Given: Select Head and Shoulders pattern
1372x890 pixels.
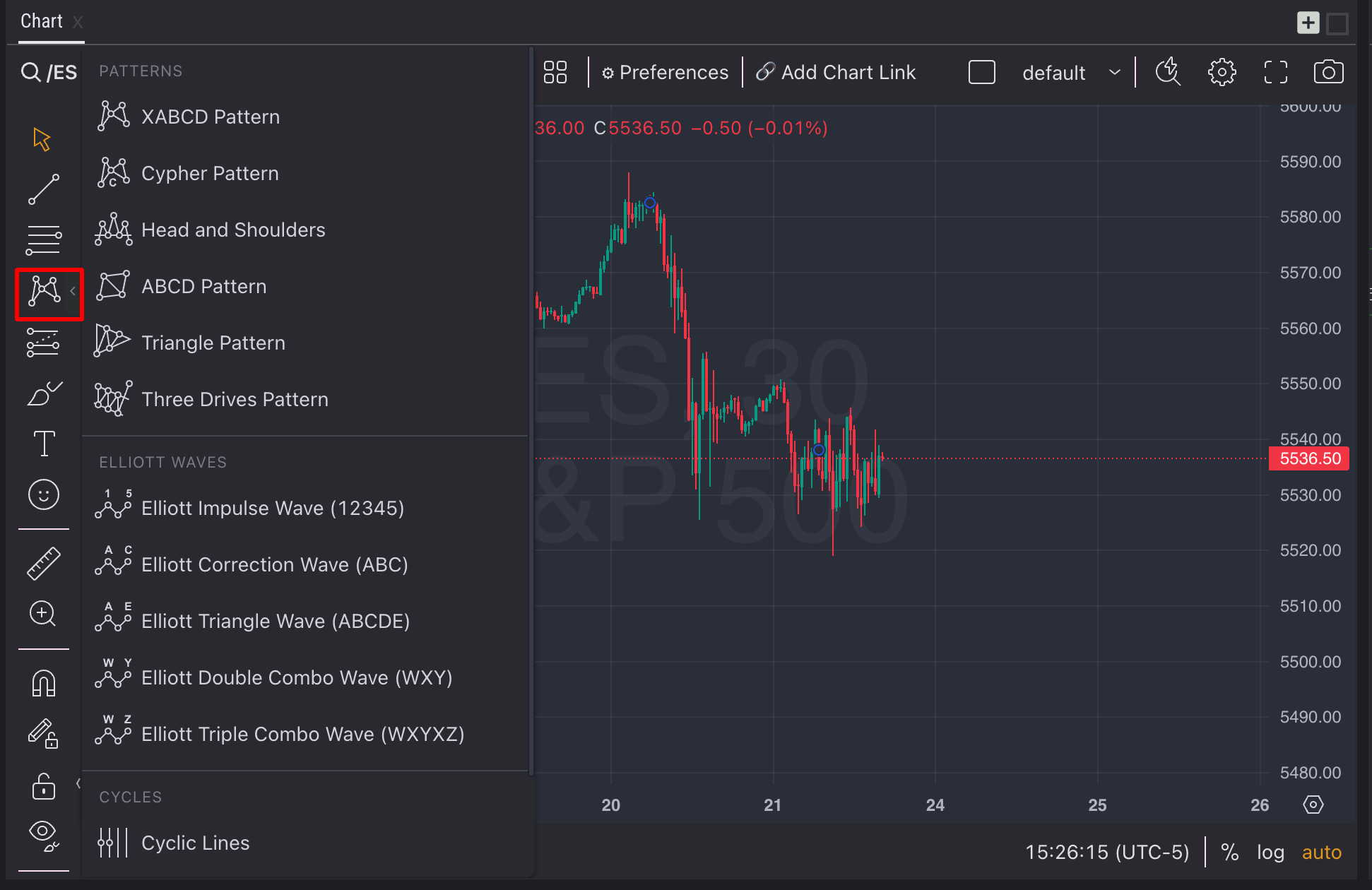Looking at the screenshot, I should coord(233,230).
